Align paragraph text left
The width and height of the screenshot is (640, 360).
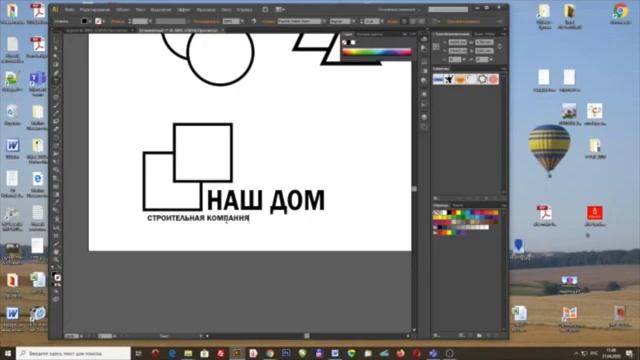(x=404, y=21)
